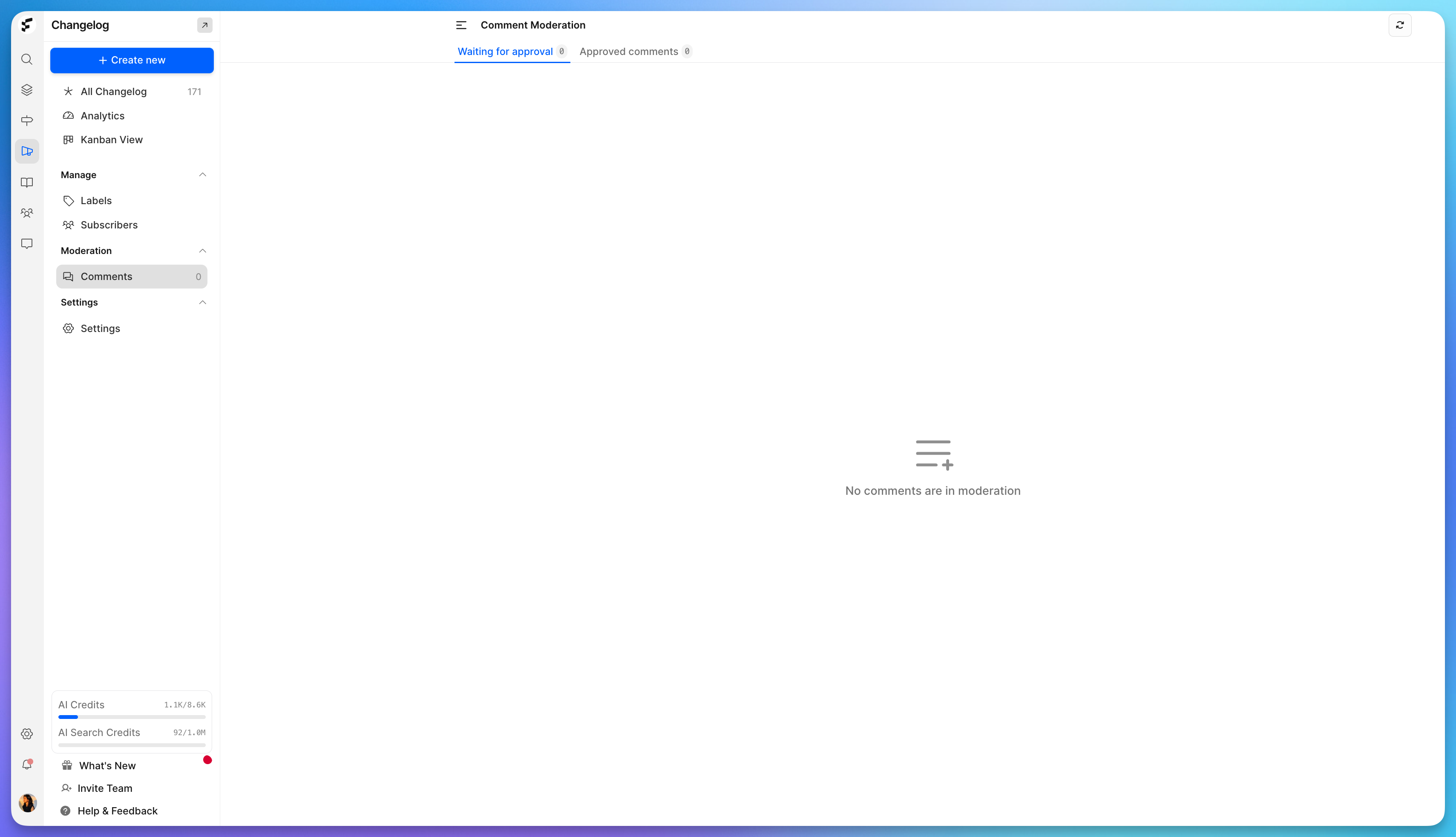The width and height of the screenshot is (1456, 837).
Task: Open Labels under Manage
Action: (x=132, y=201)
